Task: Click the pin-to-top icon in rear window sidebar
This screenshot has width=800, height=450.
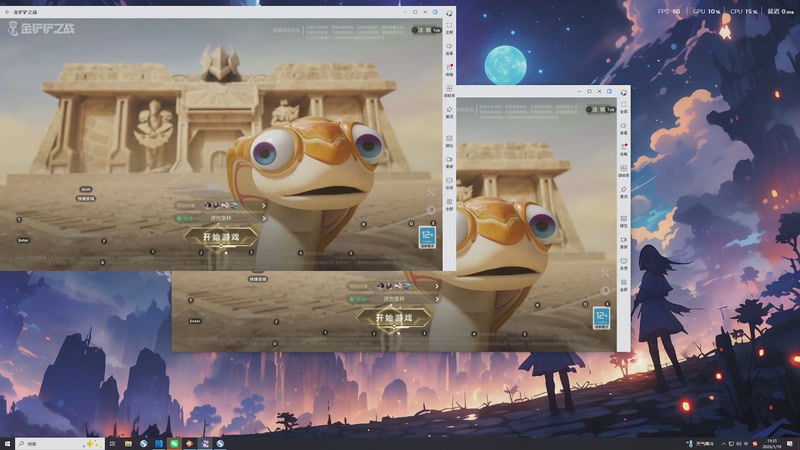Action: coord(623,191)
